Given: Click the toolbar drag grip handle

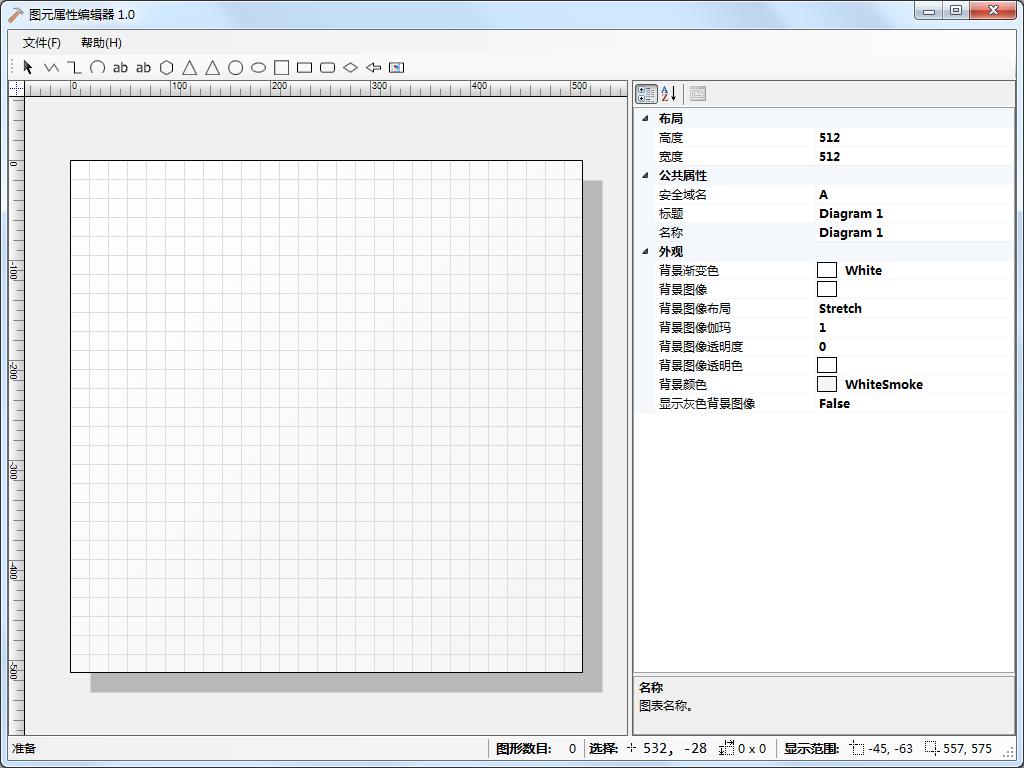Looking at the screenshot, I should 13,67.
